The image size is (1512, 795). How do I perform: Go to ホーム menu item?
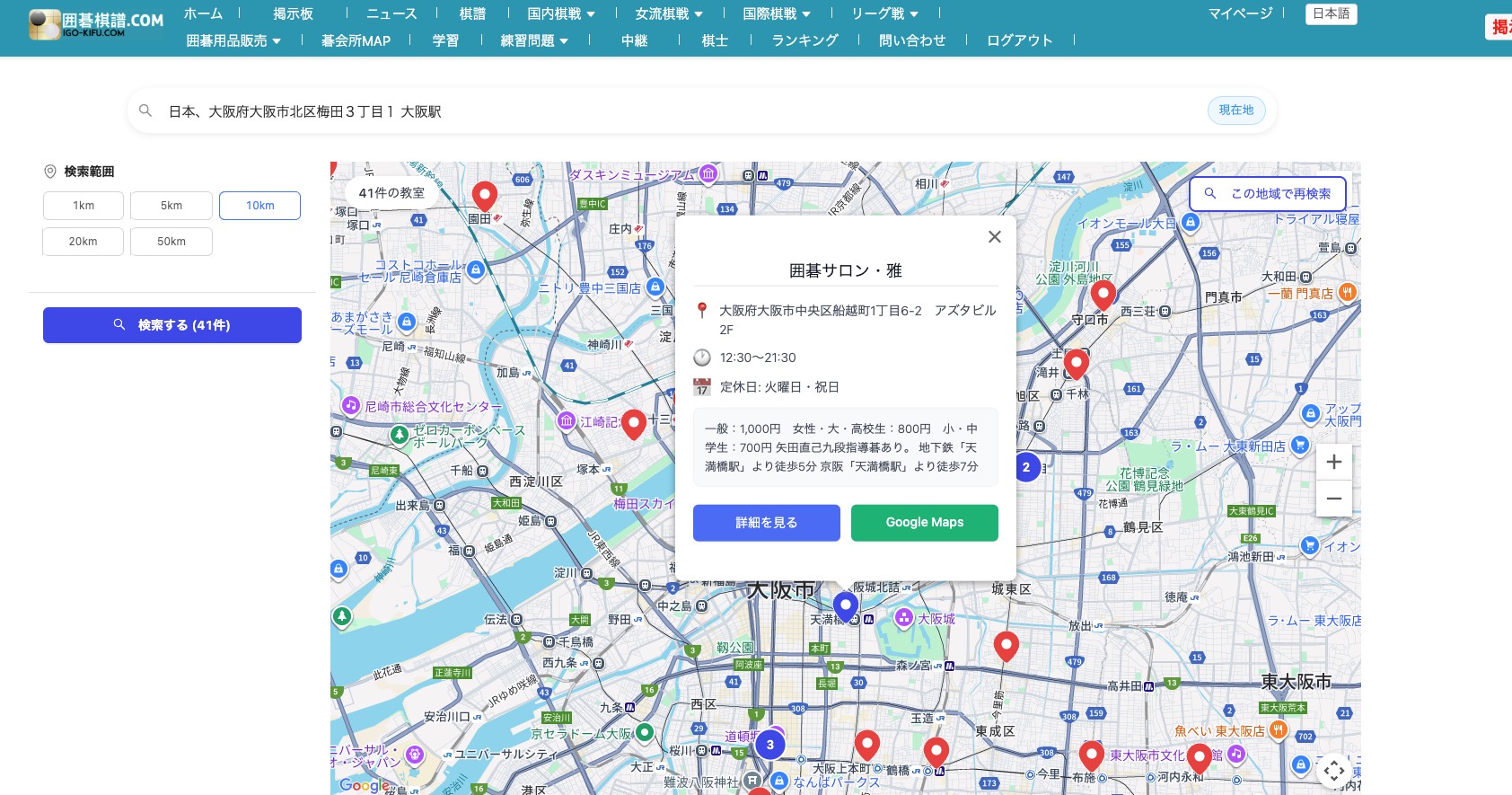tap(203, 13)
